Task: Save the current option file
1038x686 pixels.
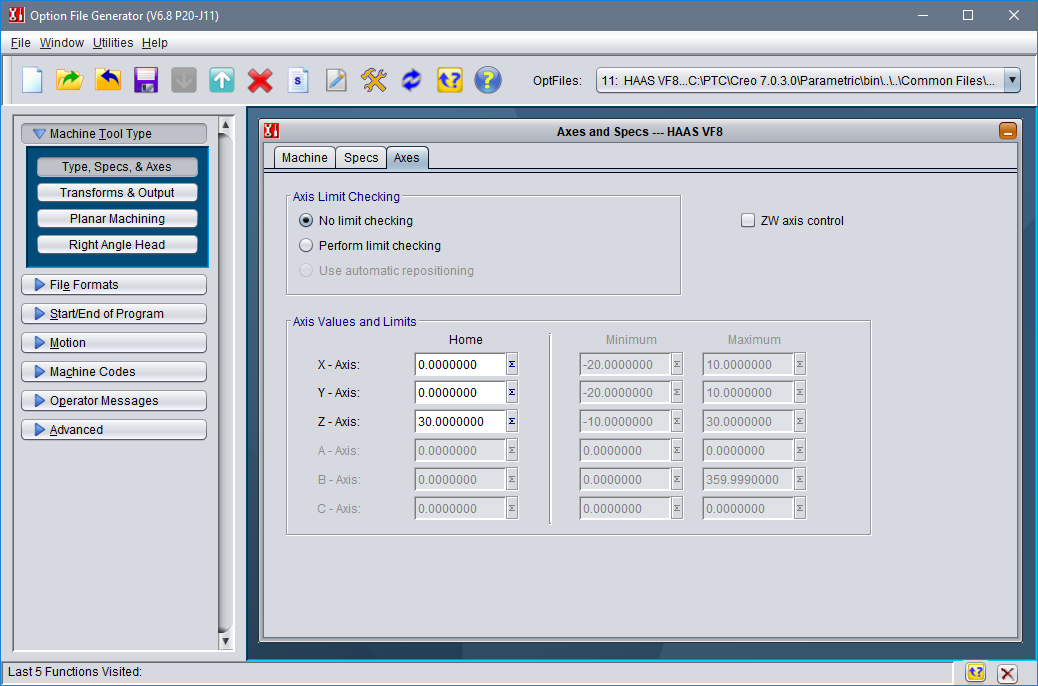Action: click(145, 80)
